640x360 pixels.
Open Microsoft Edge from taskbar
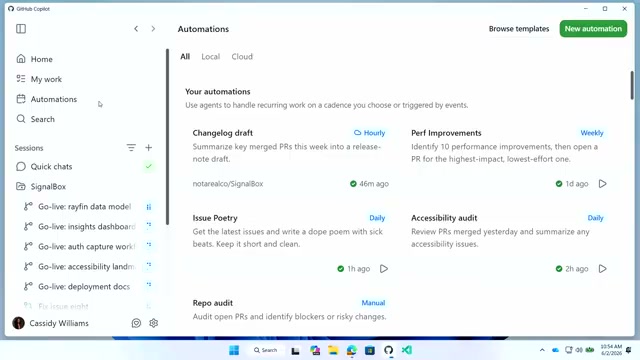(x=351, y=350)
